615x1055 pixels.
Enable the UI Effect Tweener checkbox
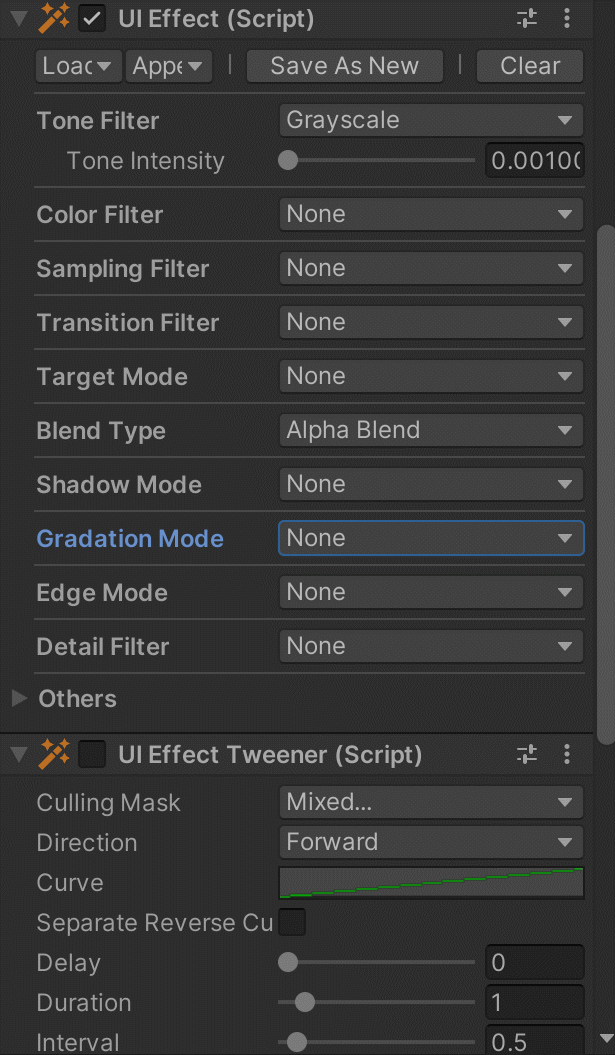(92, 754)
